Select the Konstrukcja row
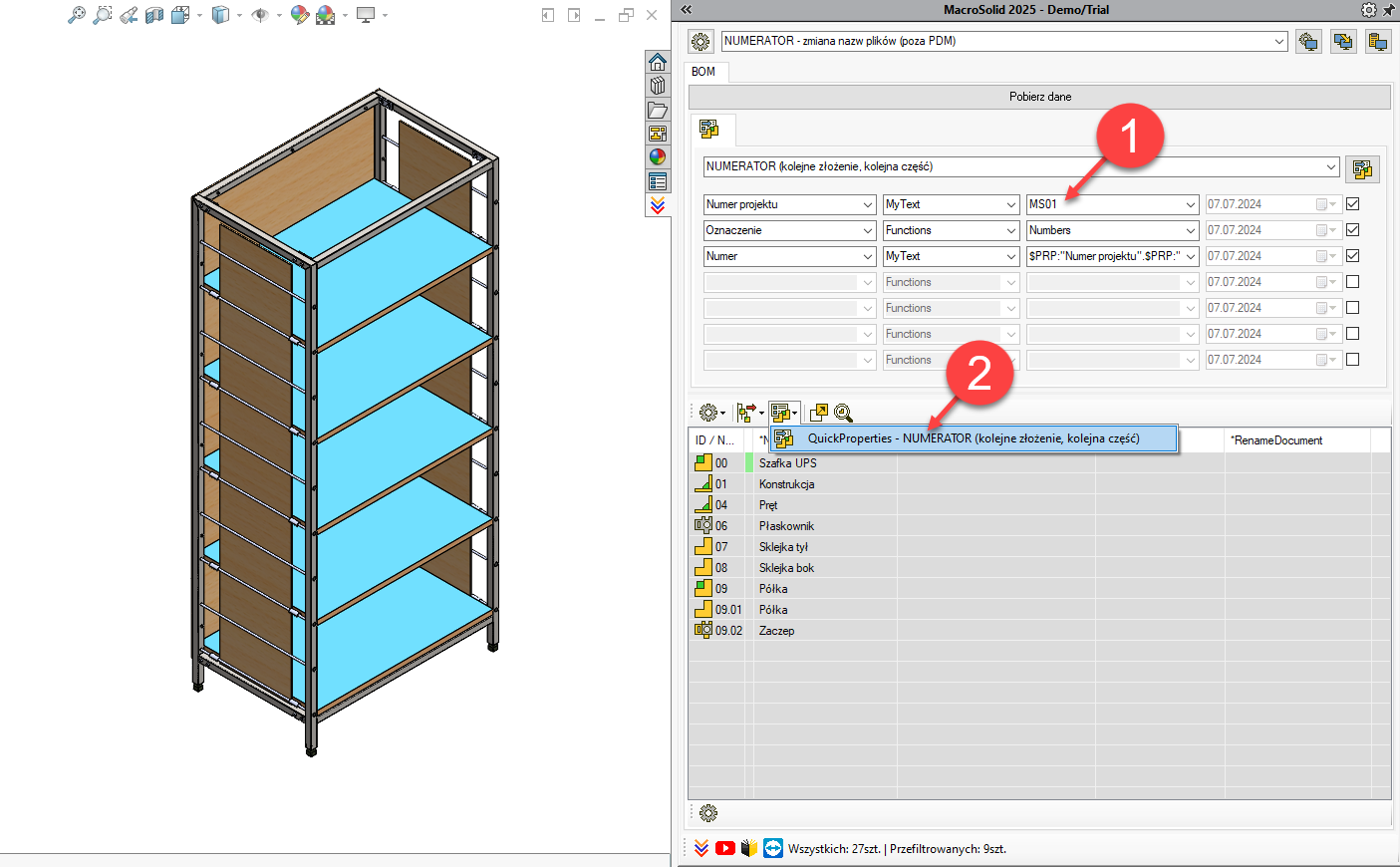This screenshot has width=1400, height=867. coord(1039,484)
